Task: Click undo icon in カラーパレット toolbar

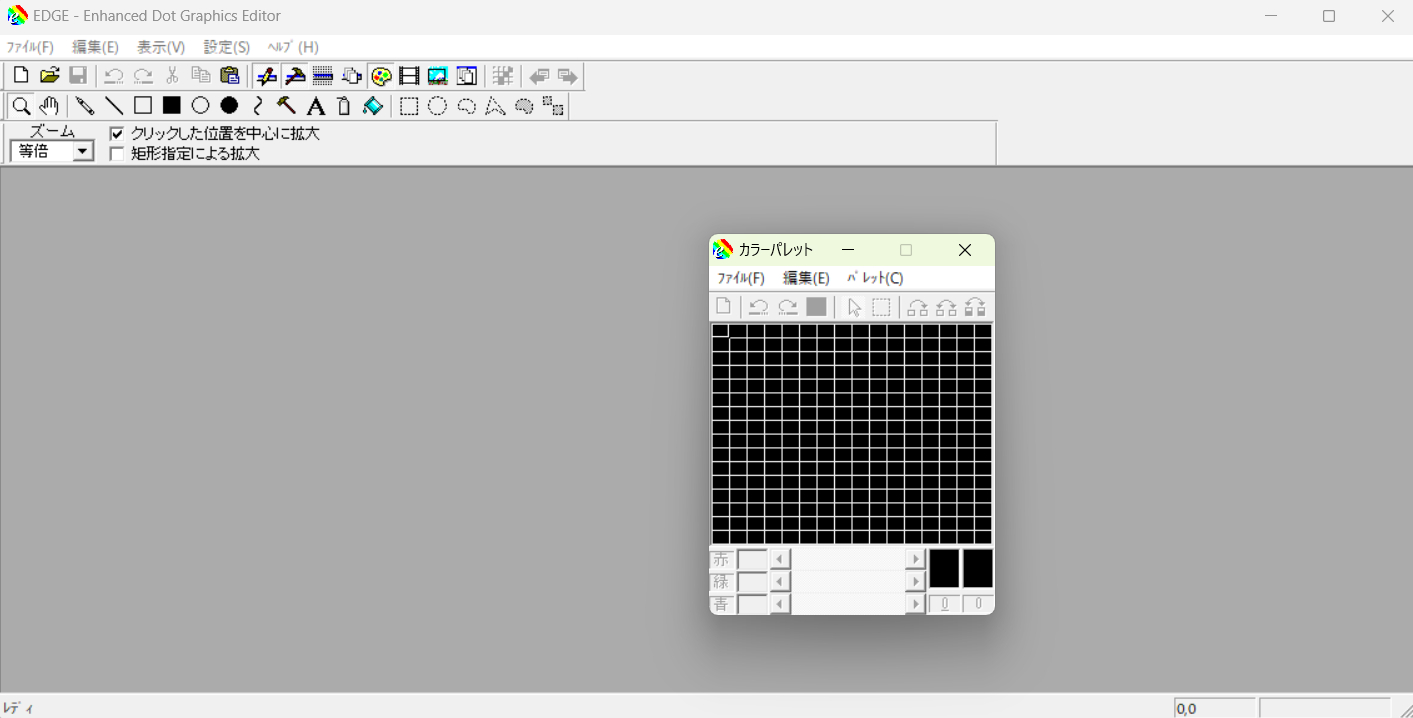Action: tap(759, 307)
